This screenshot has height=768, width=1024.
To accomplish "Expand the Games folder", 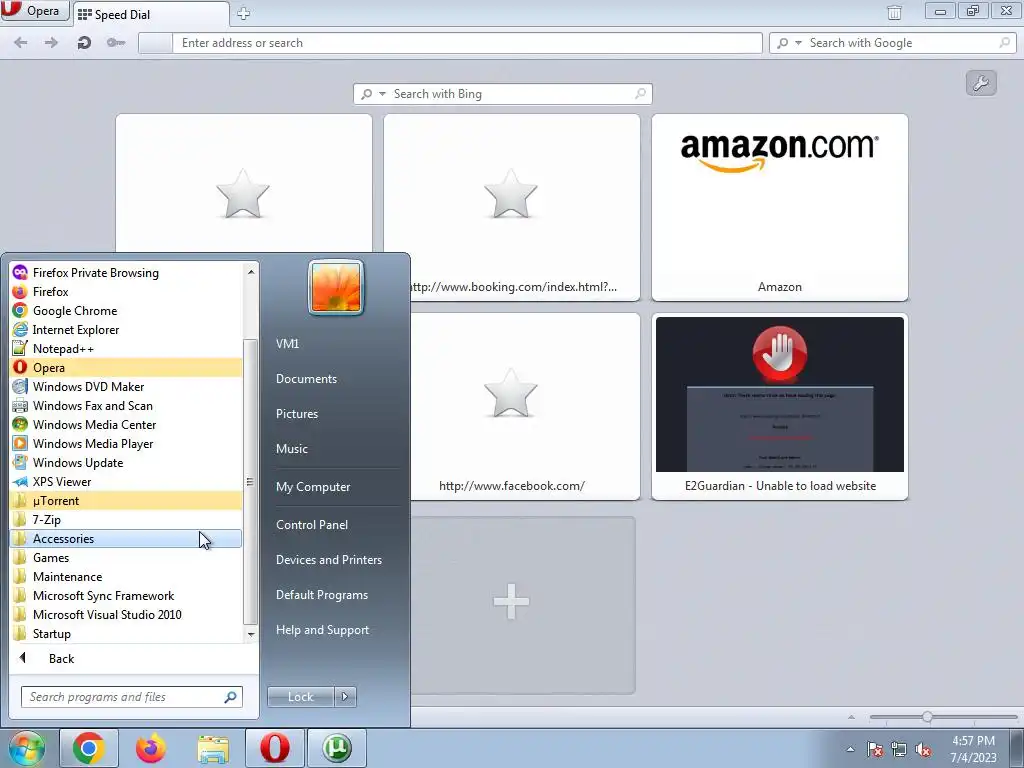I will (x=126, y=558).
